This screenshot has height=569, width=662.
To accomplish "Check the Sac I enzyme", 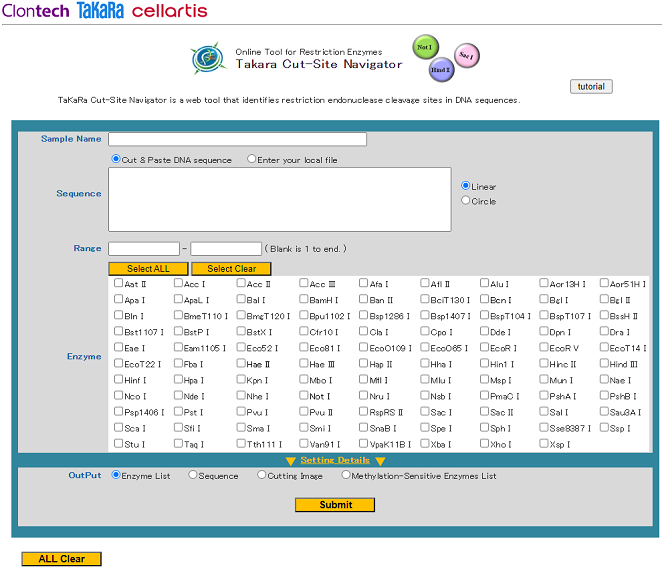I will (425, 411).
